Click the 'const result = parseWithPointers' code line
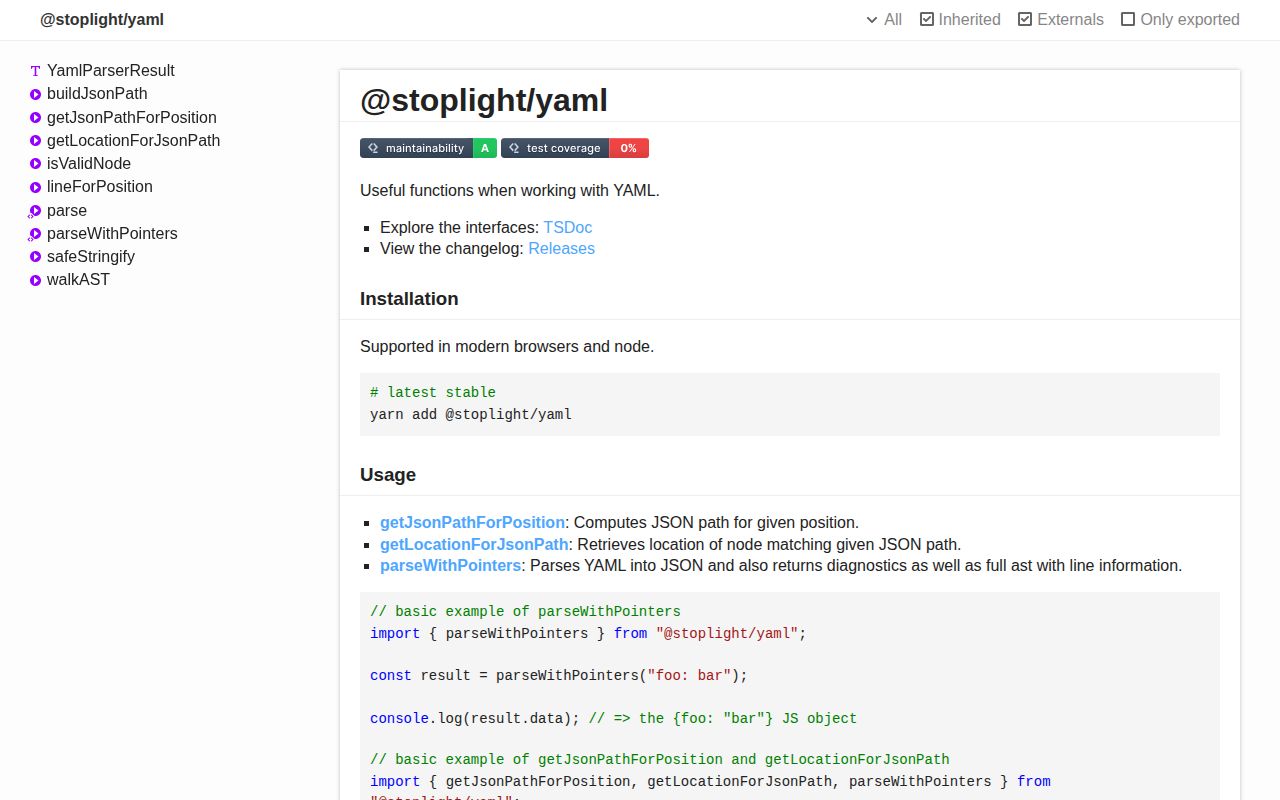Viewport: 1280px width, 800px height. pos(559,676)
